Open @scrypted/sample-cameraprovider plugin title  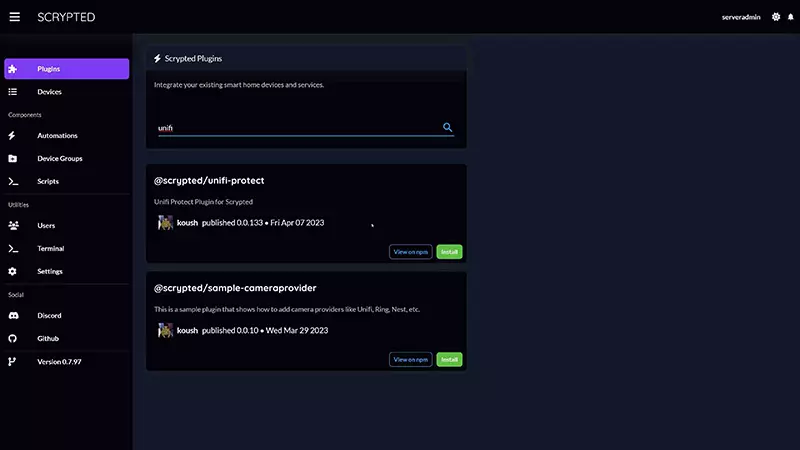coord(235,288)
